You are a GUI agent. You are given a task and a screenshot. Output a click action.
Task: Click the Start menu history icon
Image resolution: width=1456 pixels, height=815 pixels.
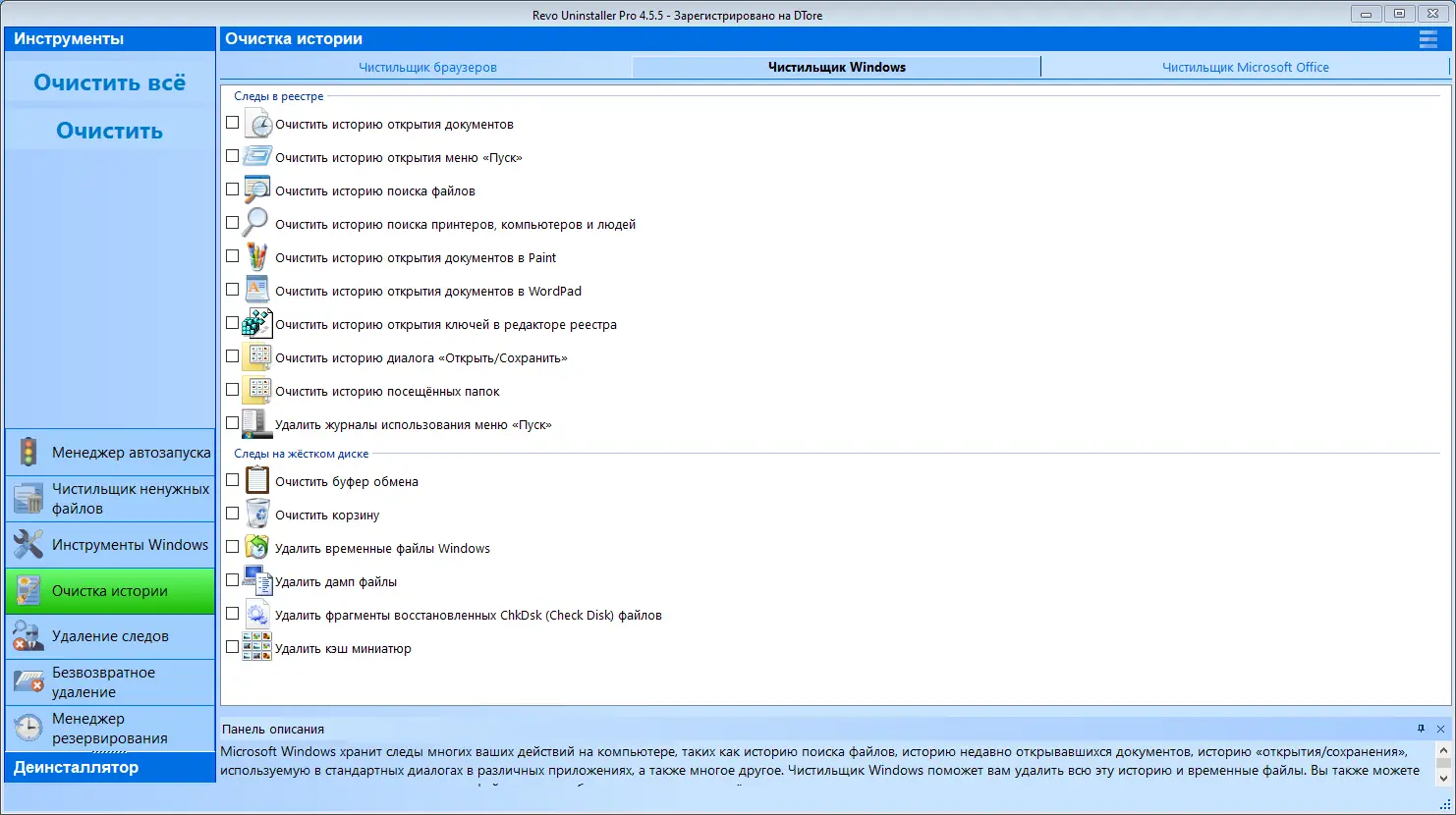[x=257, y=157]
